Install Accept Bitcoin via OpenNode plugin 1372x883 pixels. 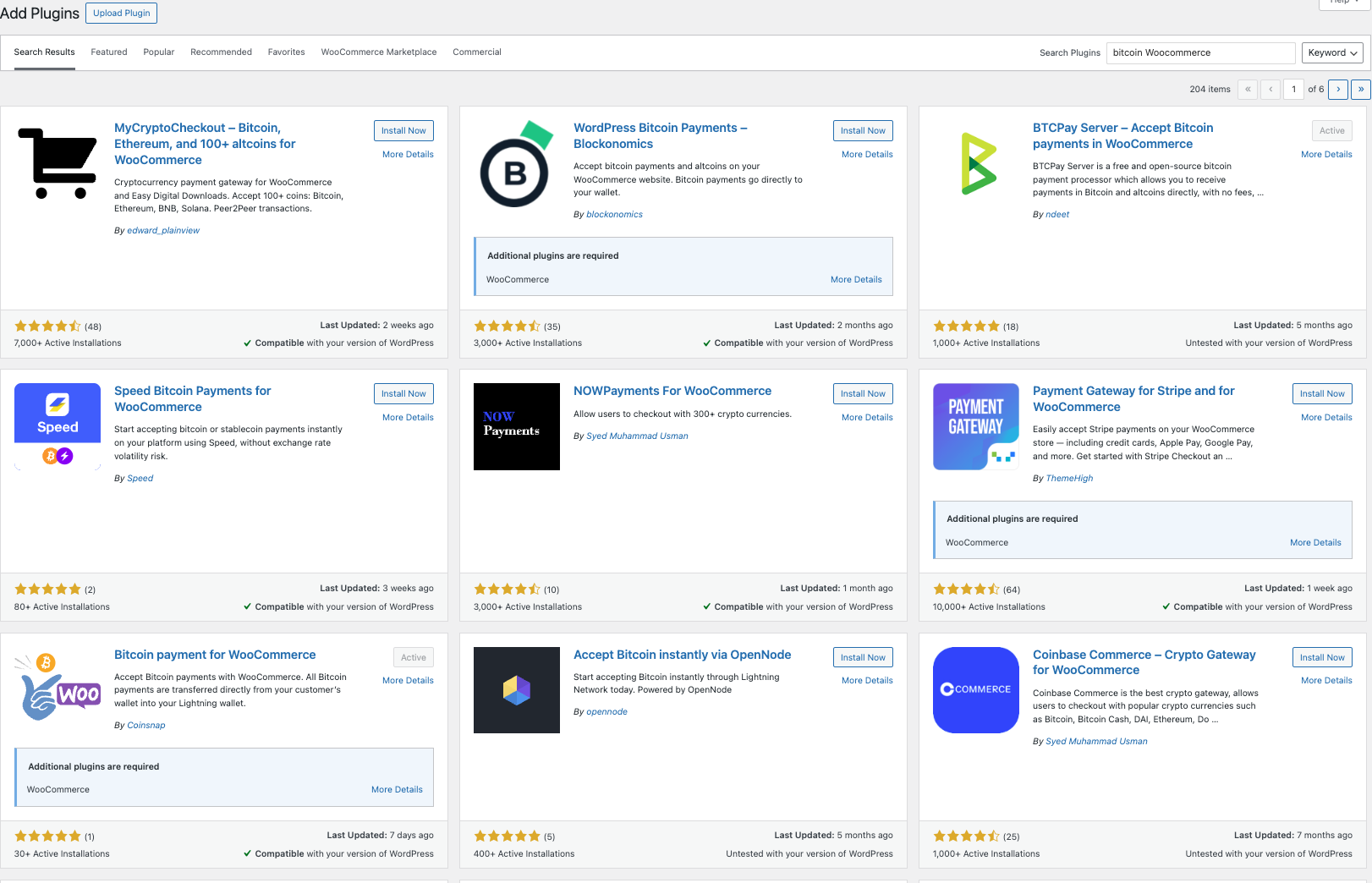click(863, 657)
